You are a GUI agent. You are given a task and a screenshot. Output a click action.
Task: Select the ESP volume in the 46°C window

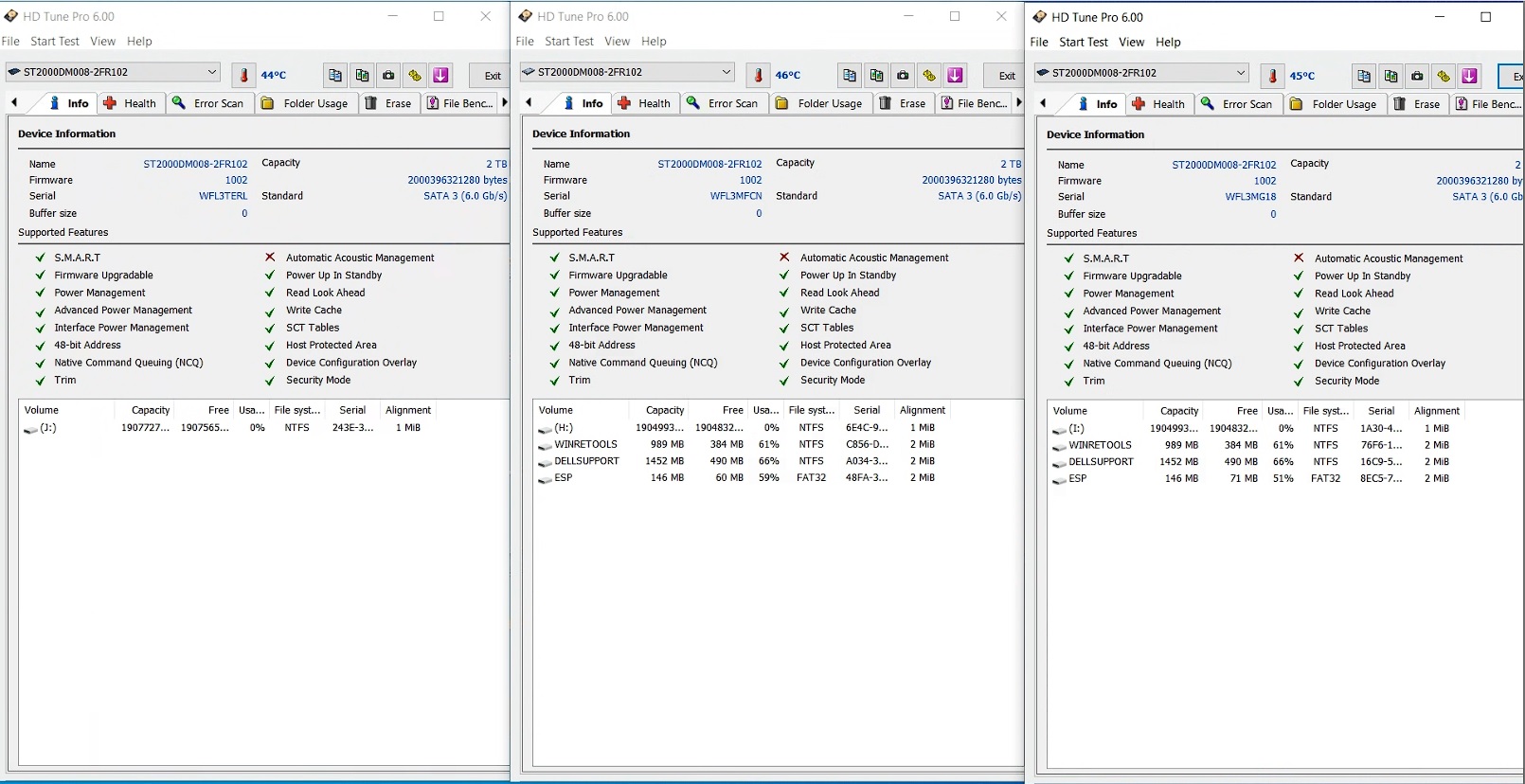pyautogui.click(x=742, y=478)
